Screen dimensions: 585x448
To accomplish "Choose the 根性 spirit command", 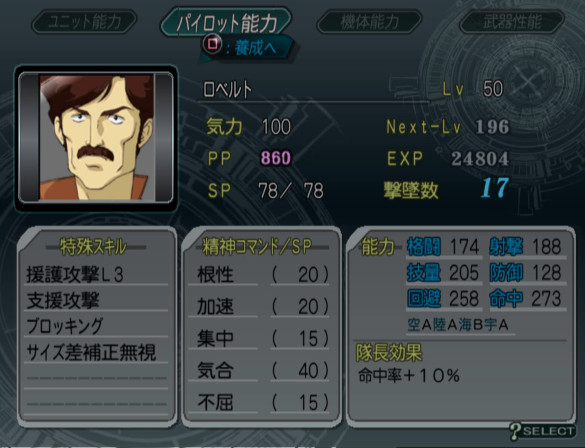I will (x=263, y=275).
